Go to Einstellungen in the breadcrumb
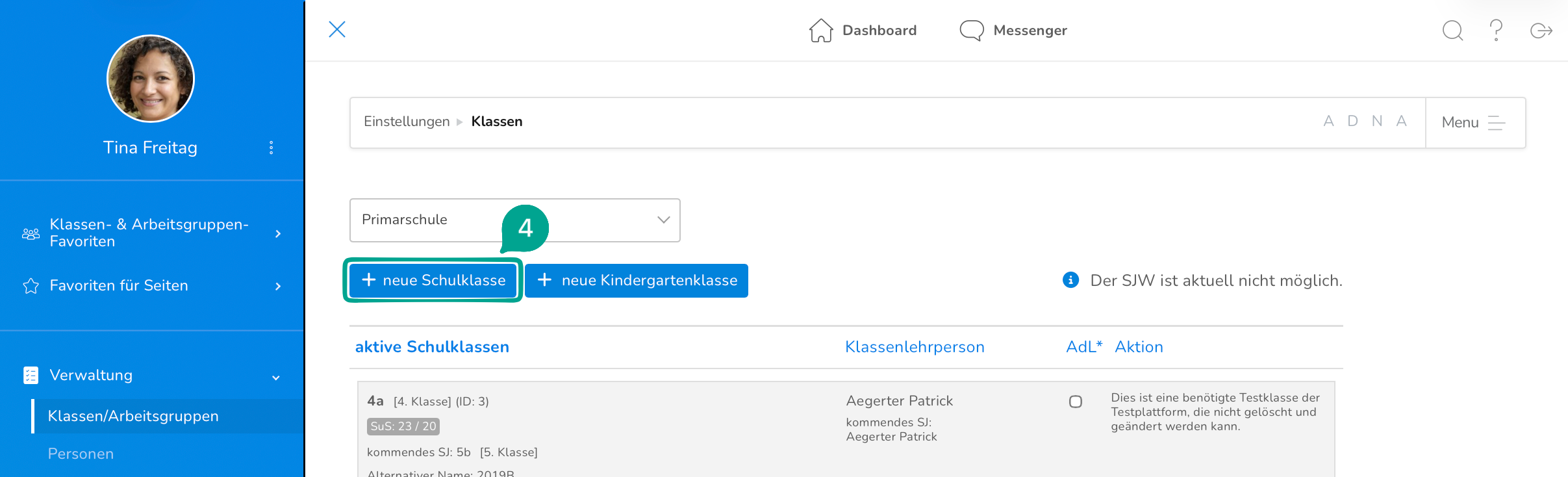1568x477 pixels. (x=407, y=122)
